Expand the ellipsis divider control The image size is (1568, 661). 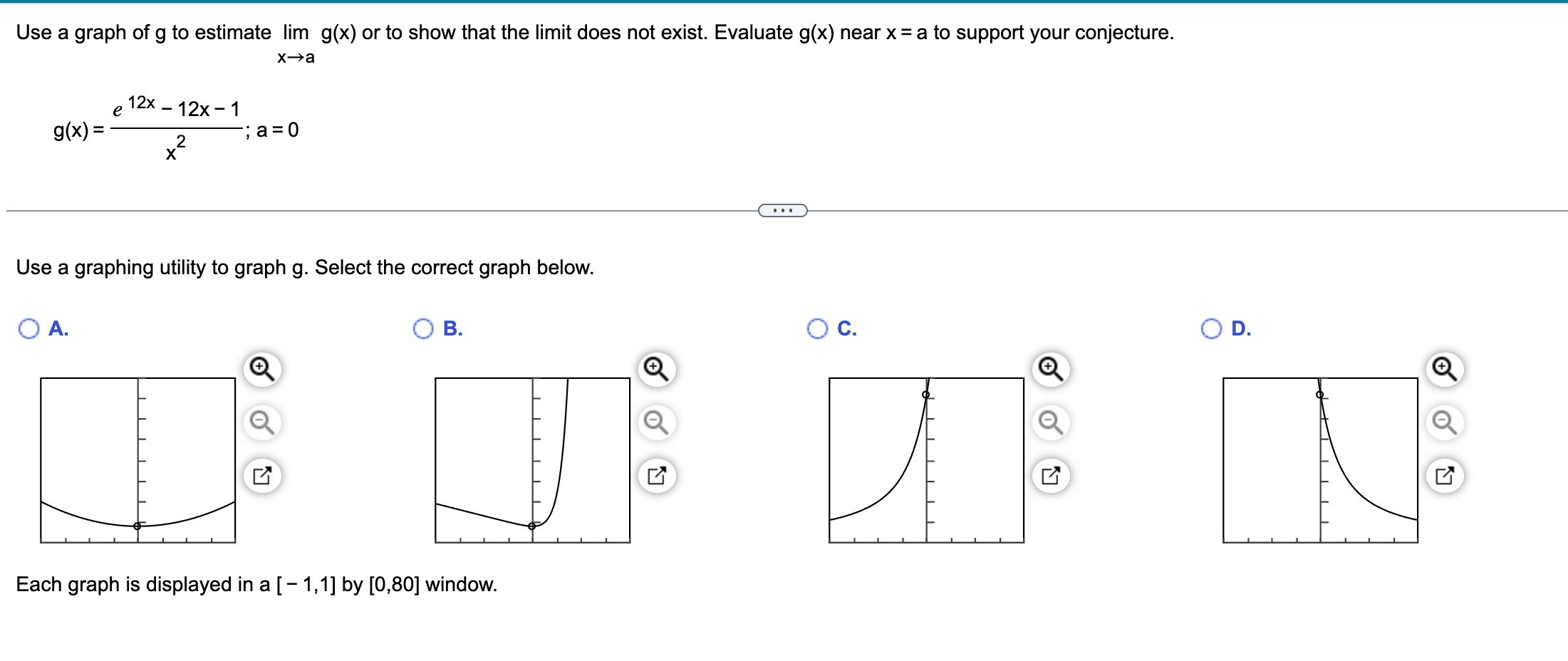782,210
